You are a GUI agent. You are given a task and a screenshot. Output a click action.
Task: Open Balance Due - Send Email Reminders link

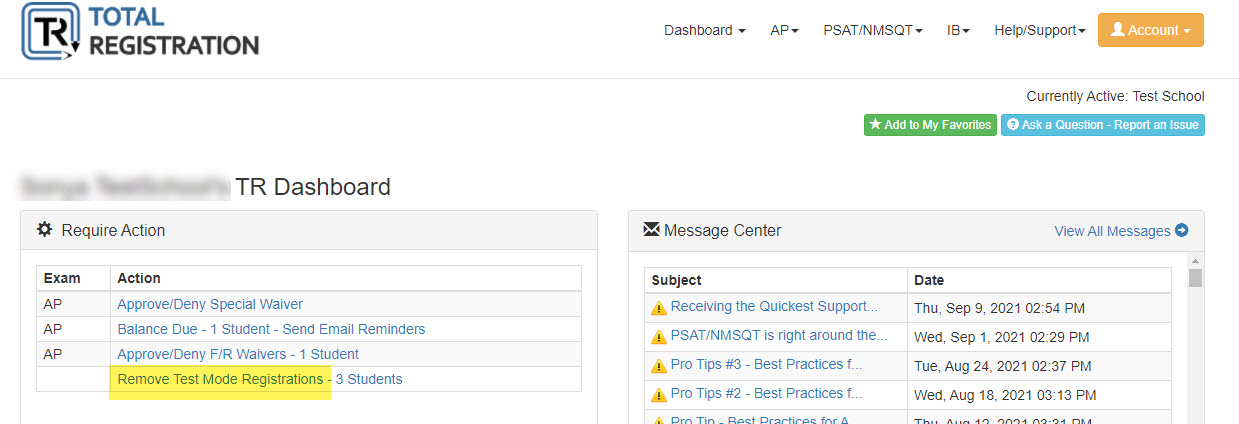pyautogui.click(x=271, y=329)
